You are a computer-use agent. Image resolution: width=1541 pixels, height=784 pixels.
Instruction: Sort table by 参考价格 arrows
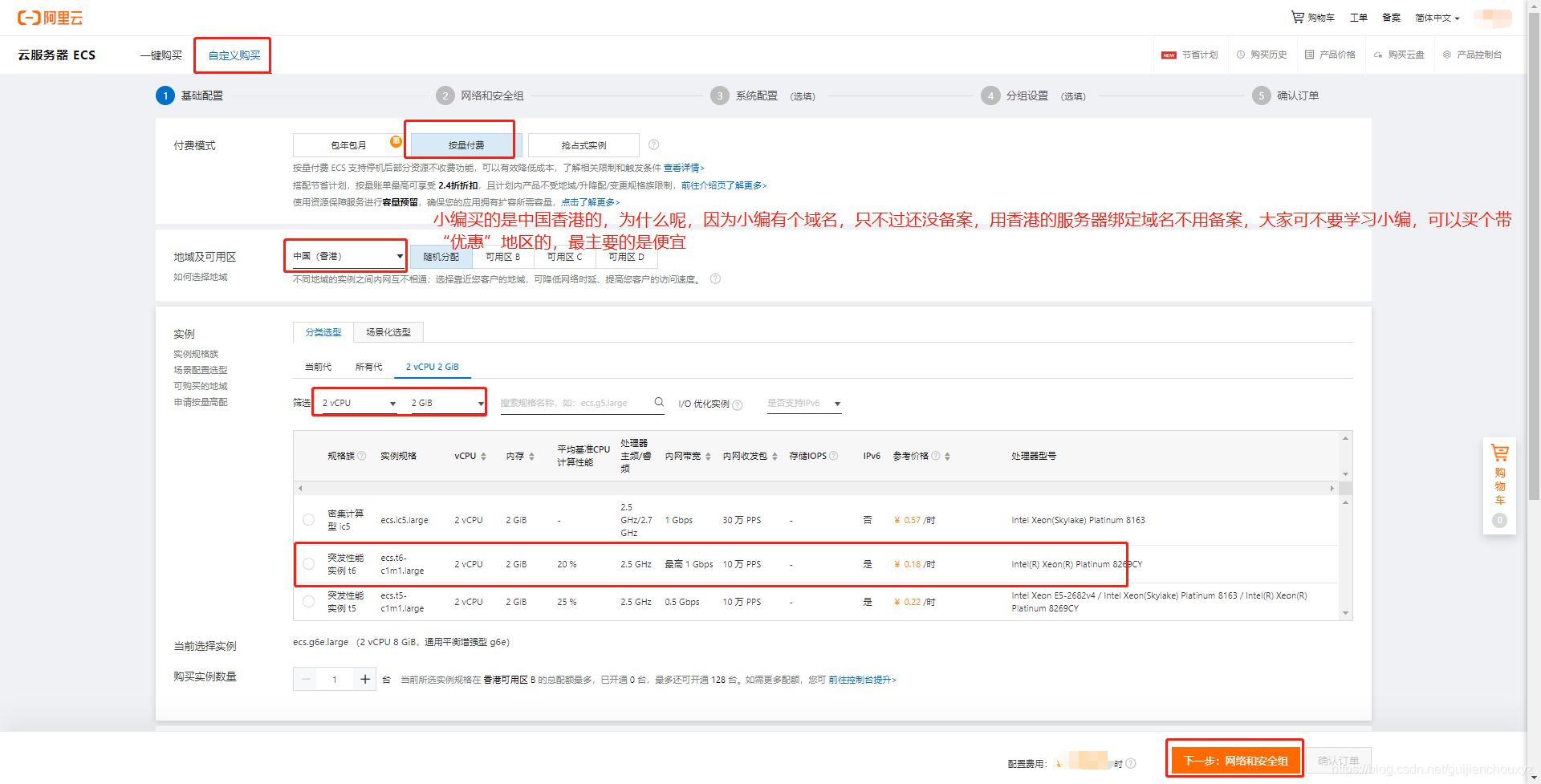click(x=948, y=456)
